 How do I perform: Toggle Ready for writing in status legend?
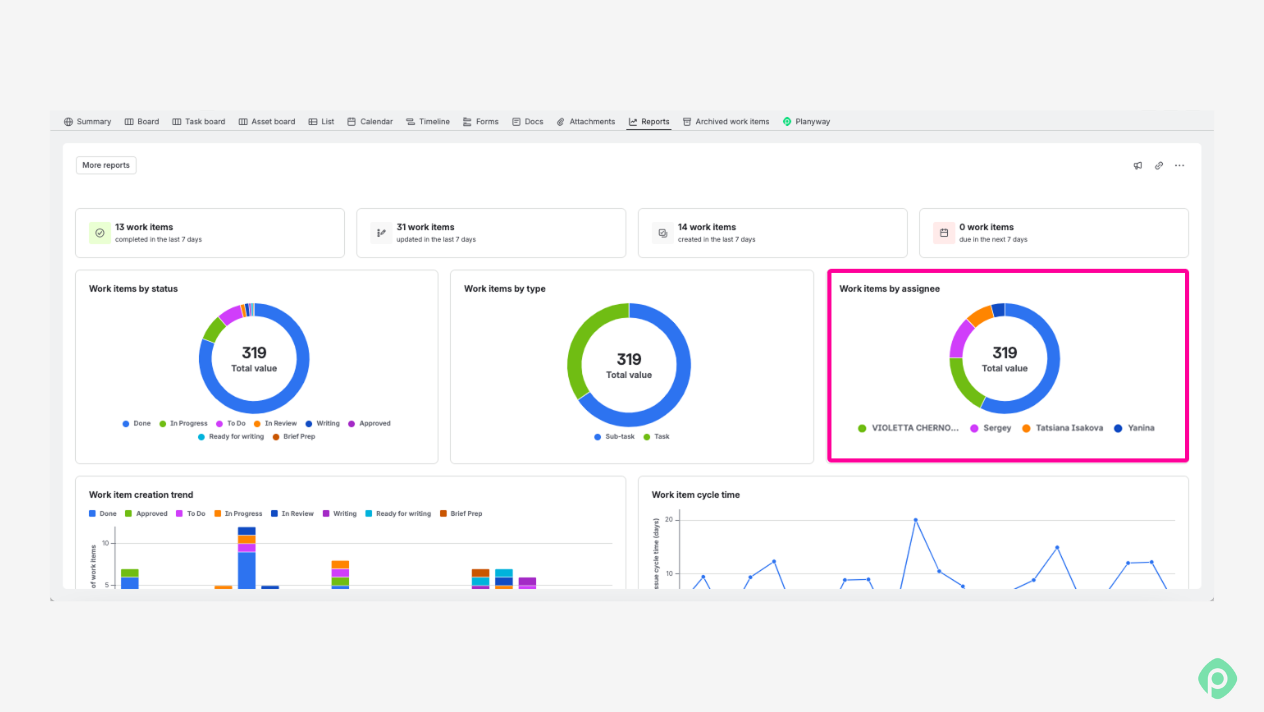(231, 437)
